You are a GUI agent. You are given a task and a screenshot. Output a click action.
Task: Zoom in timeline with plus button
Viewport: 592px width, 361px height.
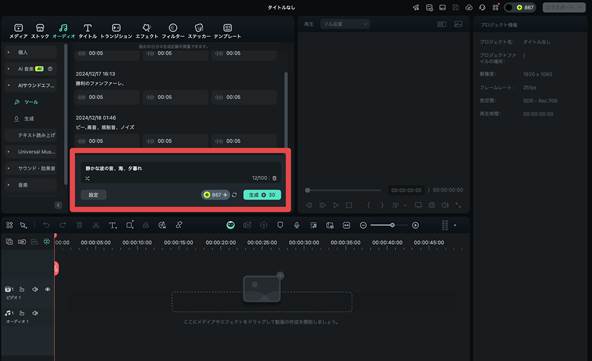(415, 225)
